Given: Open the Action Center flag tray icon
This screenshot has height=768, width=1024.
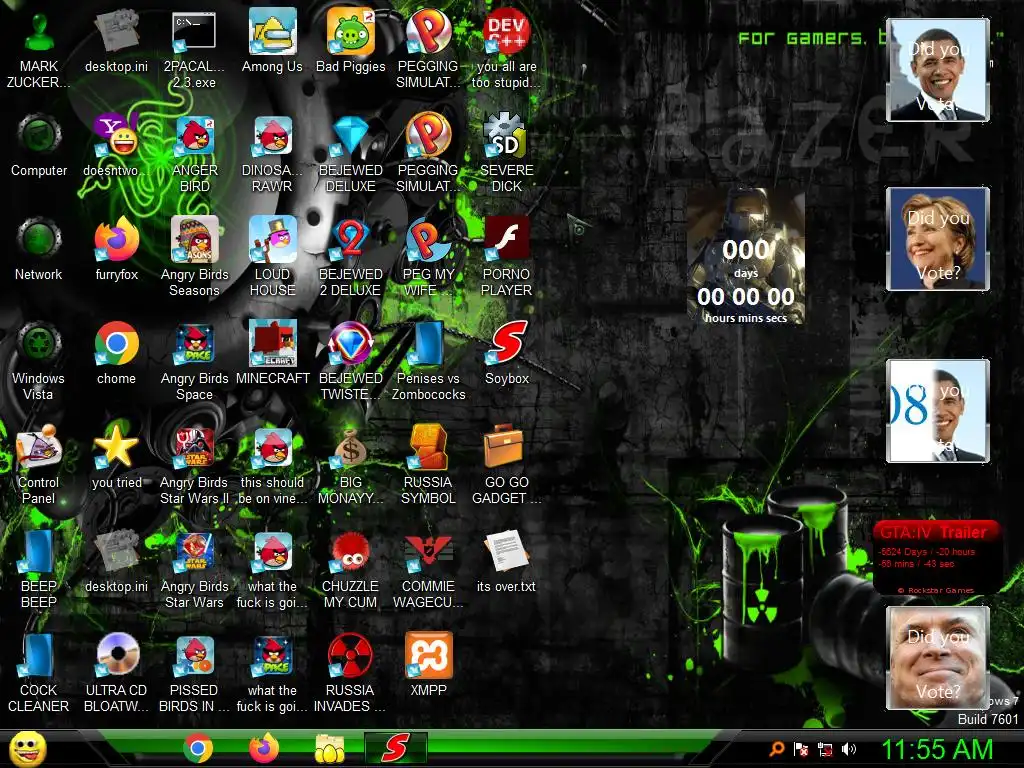Looking at the screenshot, I should (x=801, y=749).
